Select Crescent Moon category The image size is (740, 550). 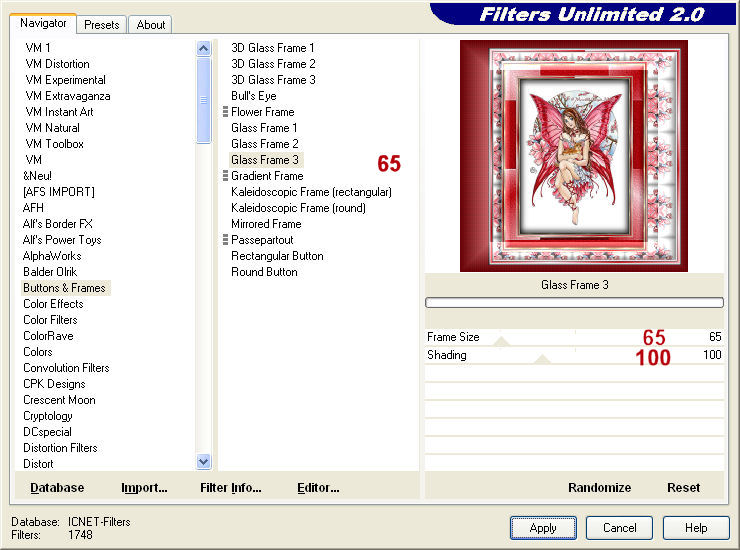[59, 400]
